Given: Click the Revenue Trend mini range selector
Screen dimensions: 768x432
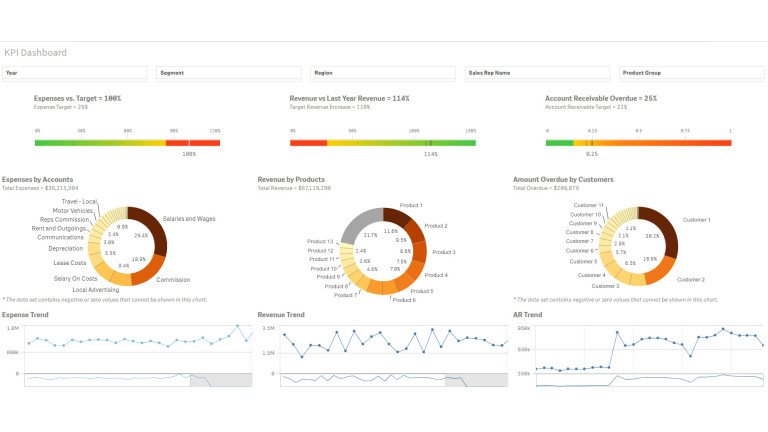Looking at the screenshot, I should click(382, 380).
